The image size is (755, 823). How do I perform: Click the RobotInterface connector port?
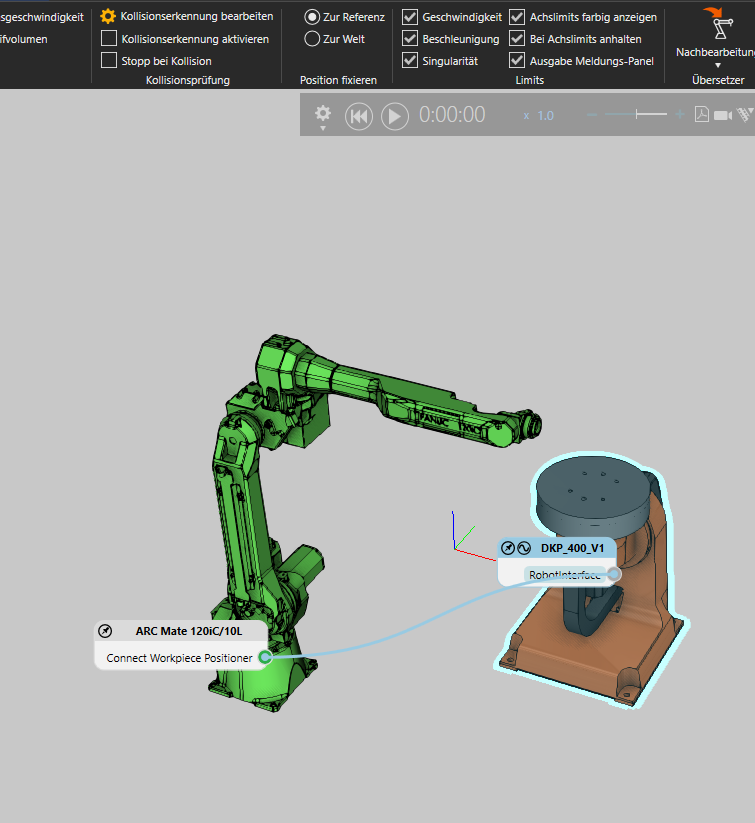click(x=613, y=574)
